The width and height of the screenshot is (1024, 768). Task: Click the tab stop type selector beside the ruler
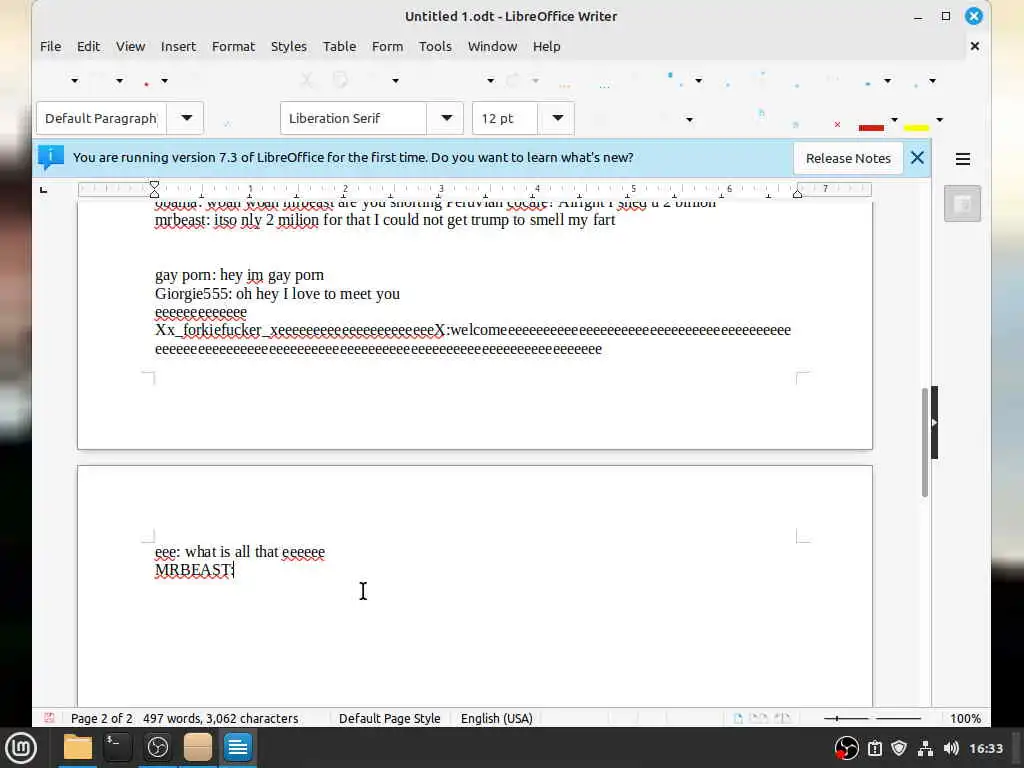tap(44, 190)
